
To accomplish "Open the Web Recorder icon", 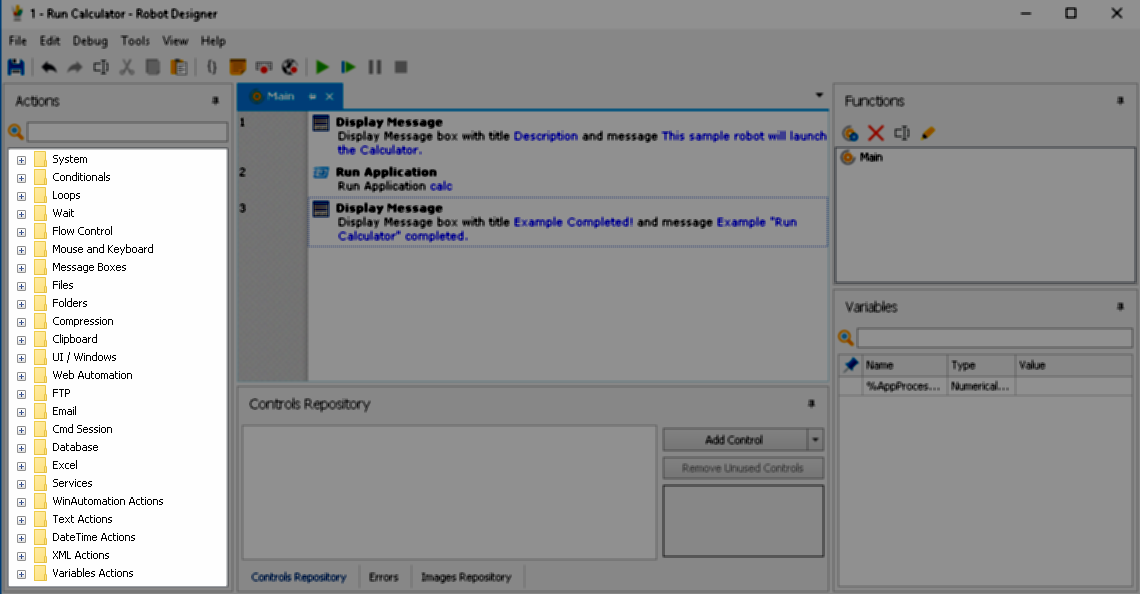I will coord(290,67).
